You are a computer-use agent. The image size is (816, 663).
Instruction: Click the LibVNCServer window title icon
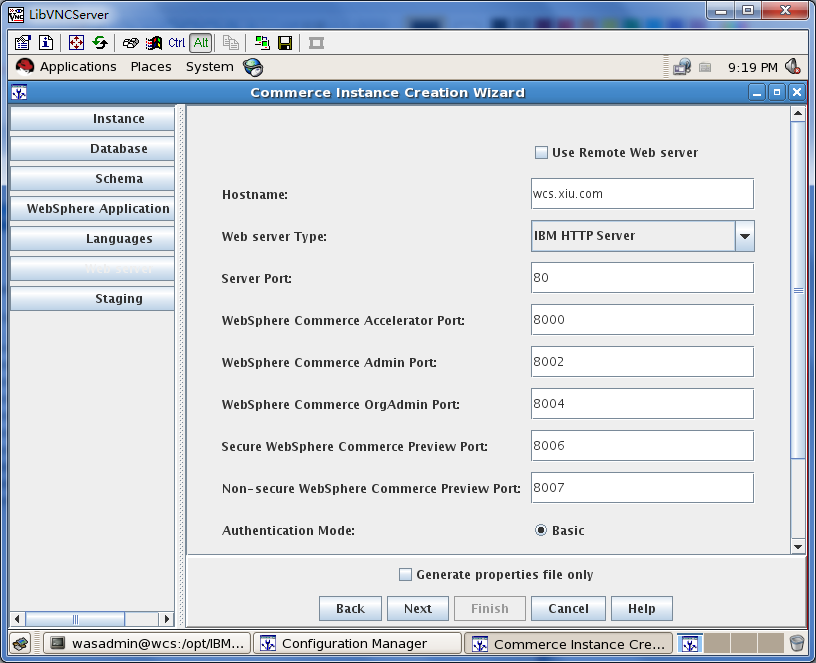click(x=16, y=15)
